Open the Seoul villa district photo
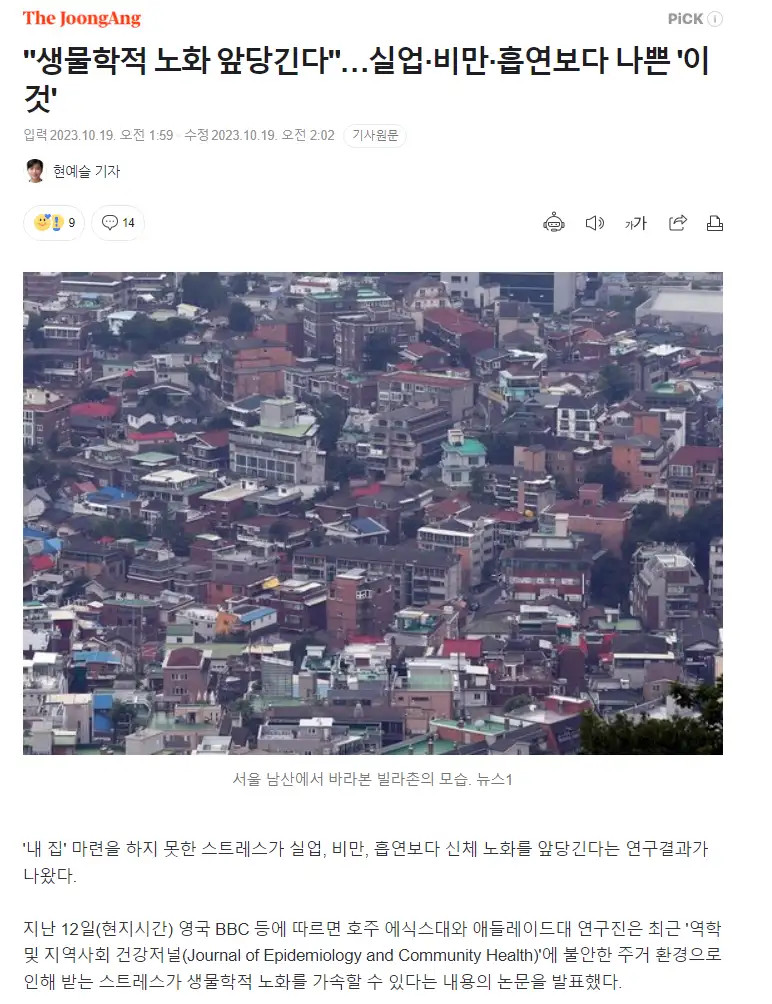 pos(373,514)
